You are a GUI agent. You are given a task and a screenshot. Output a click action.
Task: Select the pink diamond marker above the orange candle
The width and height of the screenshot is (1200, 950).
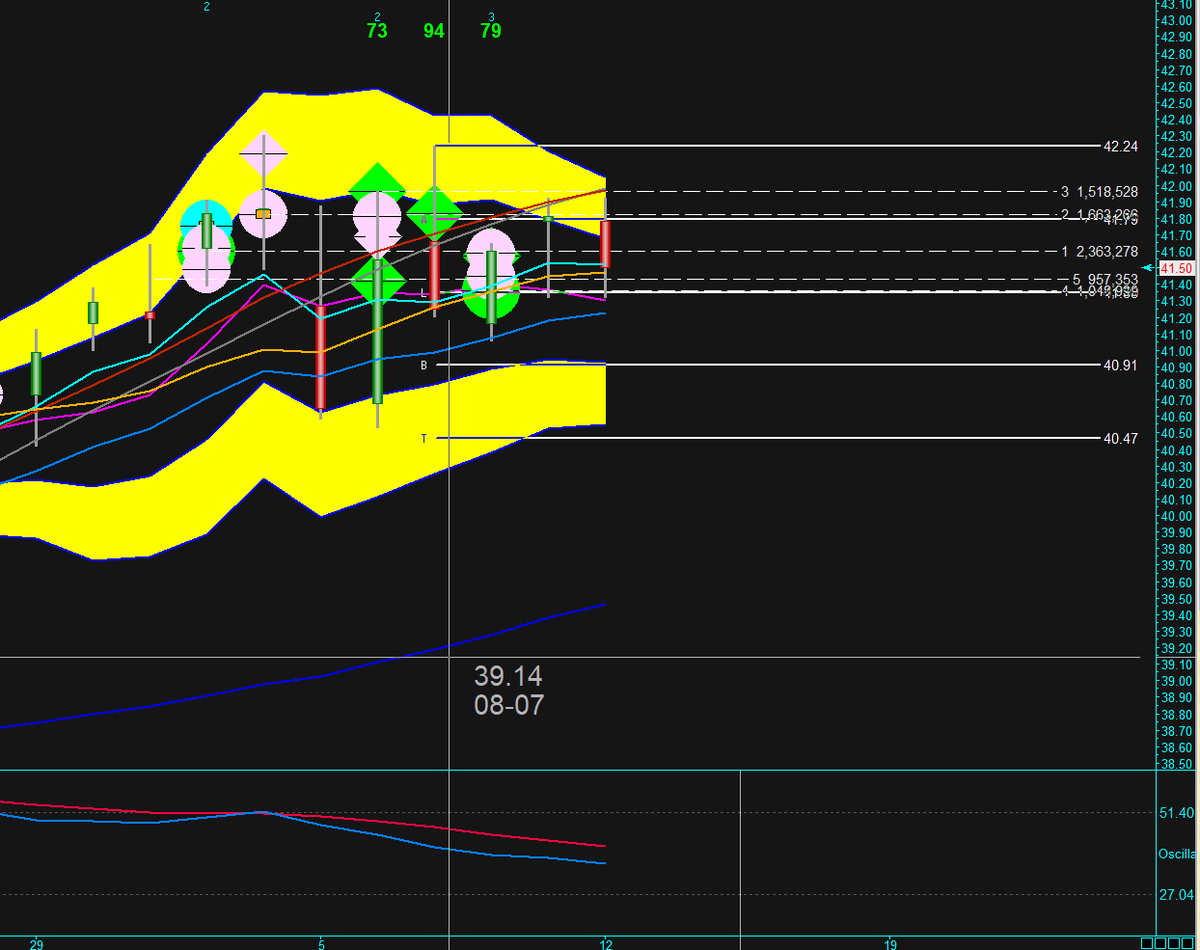264,154
